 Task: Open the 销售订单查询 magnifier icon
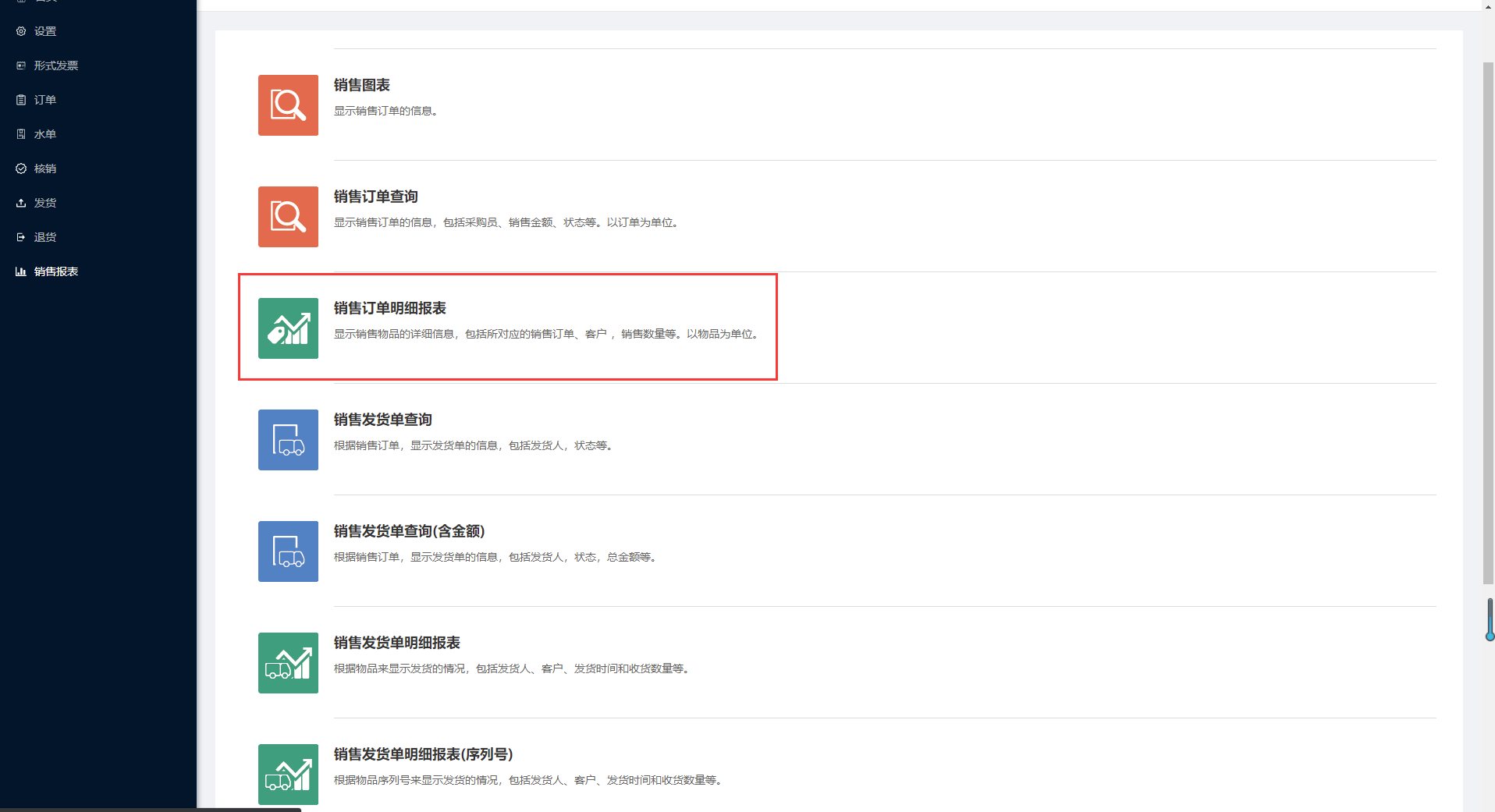click(288, 217)
